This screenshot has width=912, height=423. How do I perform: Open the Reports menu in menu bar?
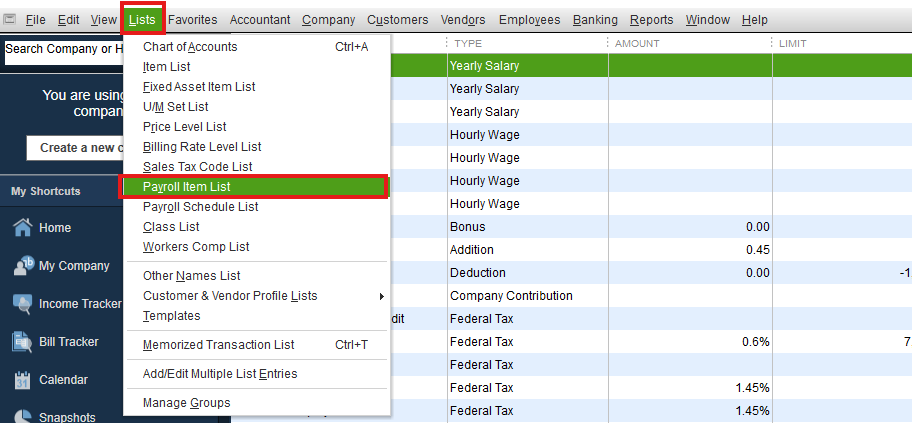[651, 20]
